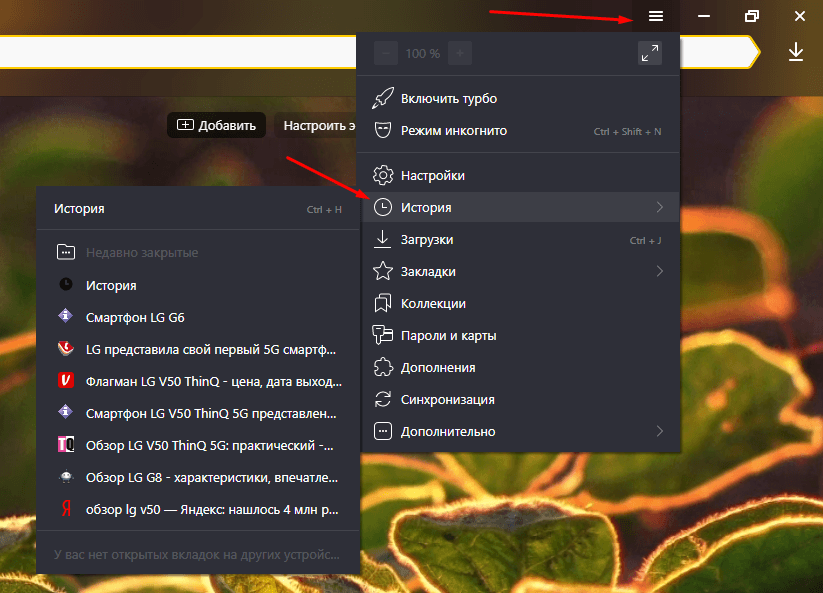
Task: Click the Недавно закрытые folder icon
Action: pyautogui.click(x=66, y=252)
